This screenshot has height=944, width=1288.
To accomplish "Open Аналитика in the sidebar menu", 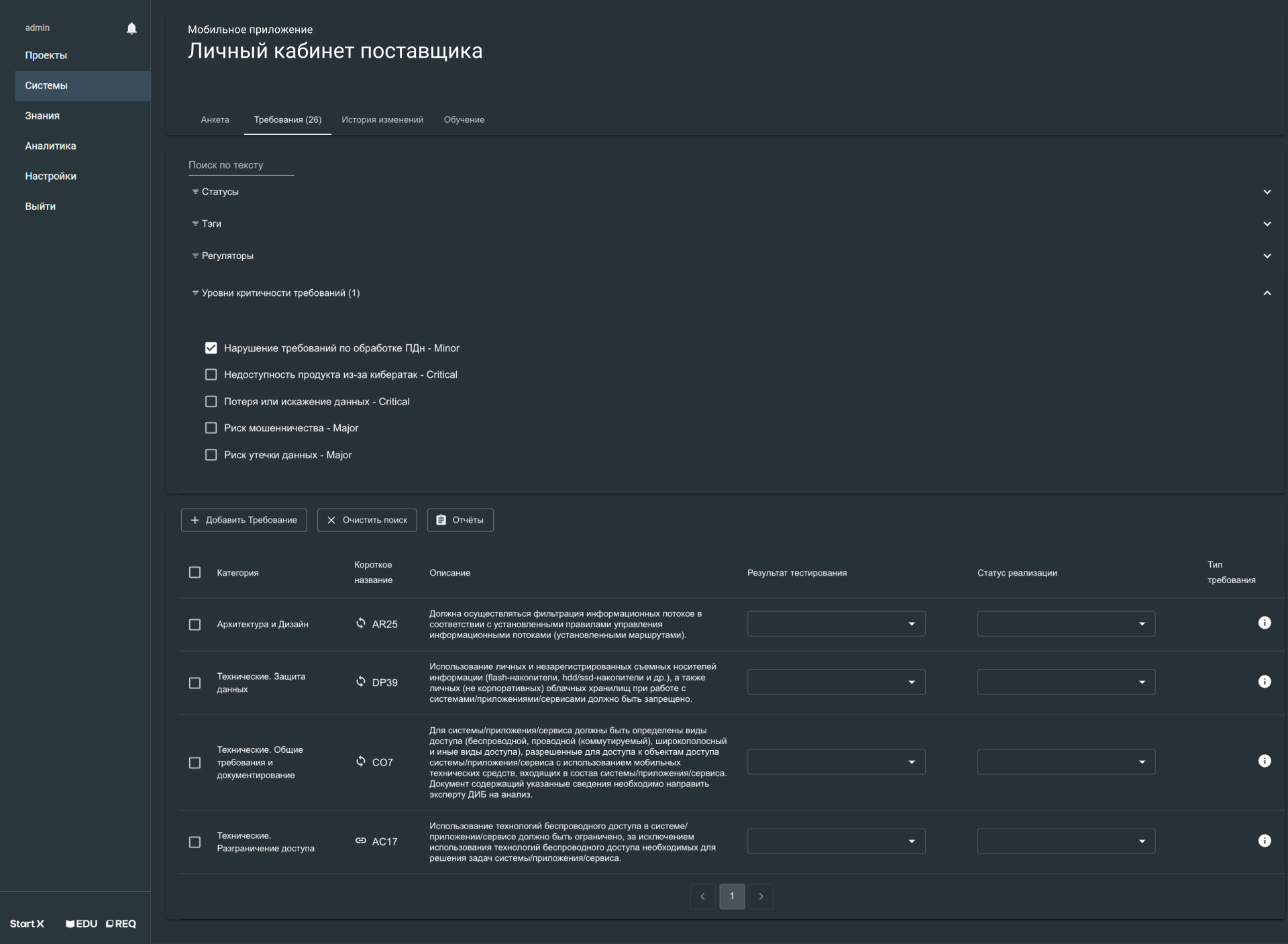I will point(50,146).
